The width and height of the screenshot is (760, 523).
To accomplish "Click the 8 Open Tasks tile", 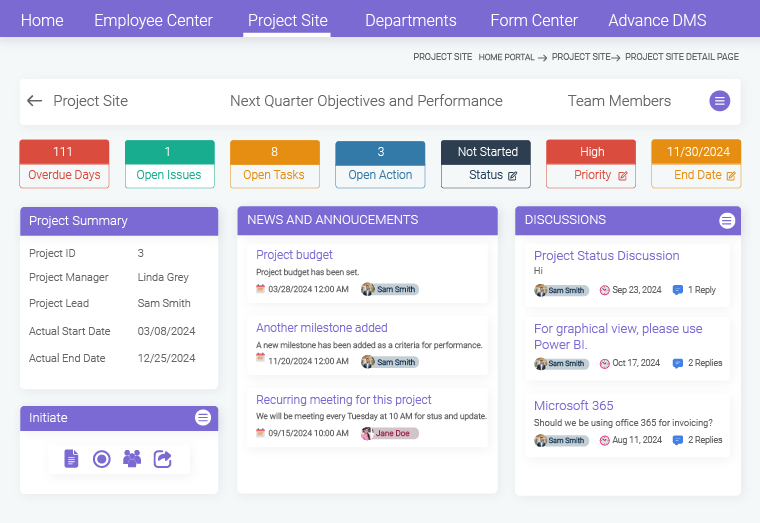I will tap(275, 164).
